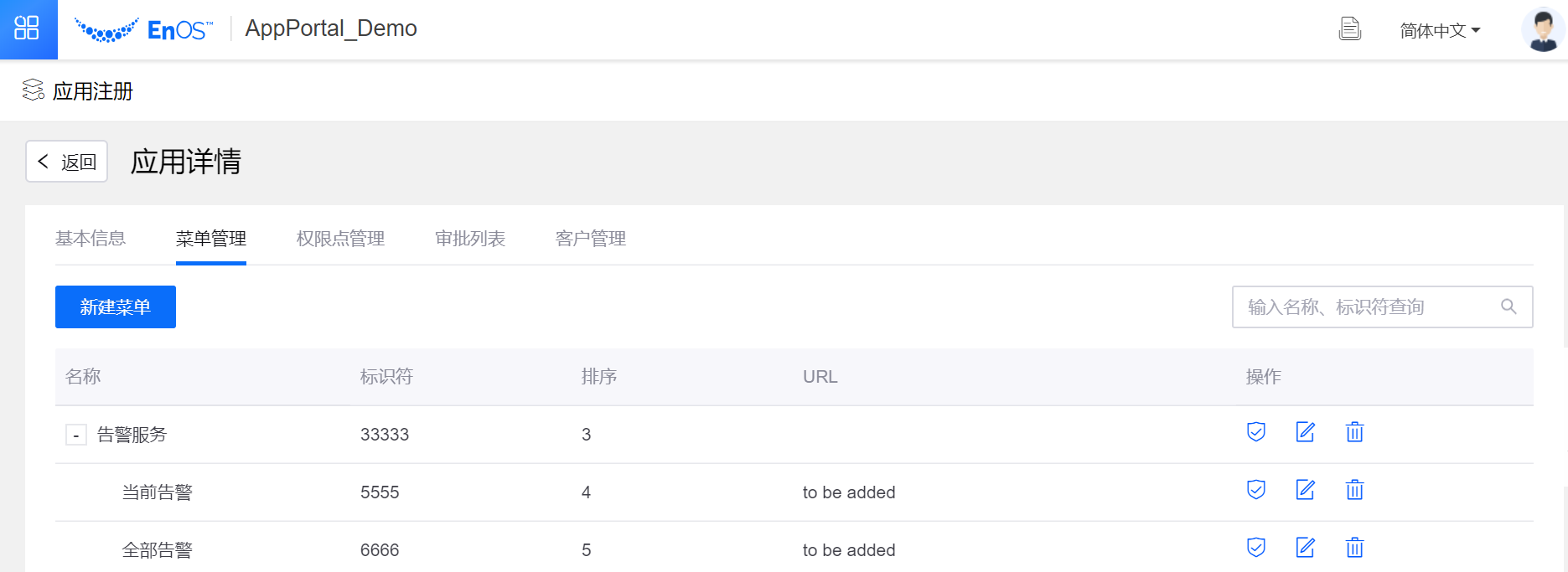This screenshot has width=1568, height=572.
Task: Click the 排序 column header
Action: click(x=599, y=377)
